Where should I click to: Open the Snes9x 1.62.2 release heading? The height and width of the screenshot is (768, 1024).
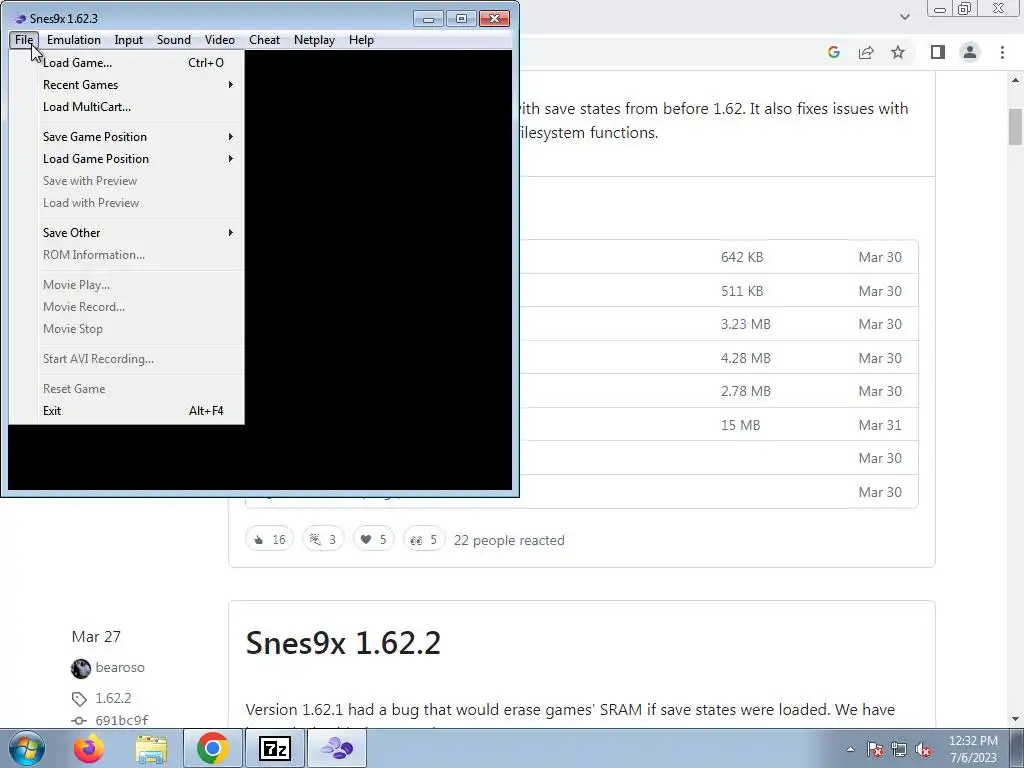coord(343,643)
